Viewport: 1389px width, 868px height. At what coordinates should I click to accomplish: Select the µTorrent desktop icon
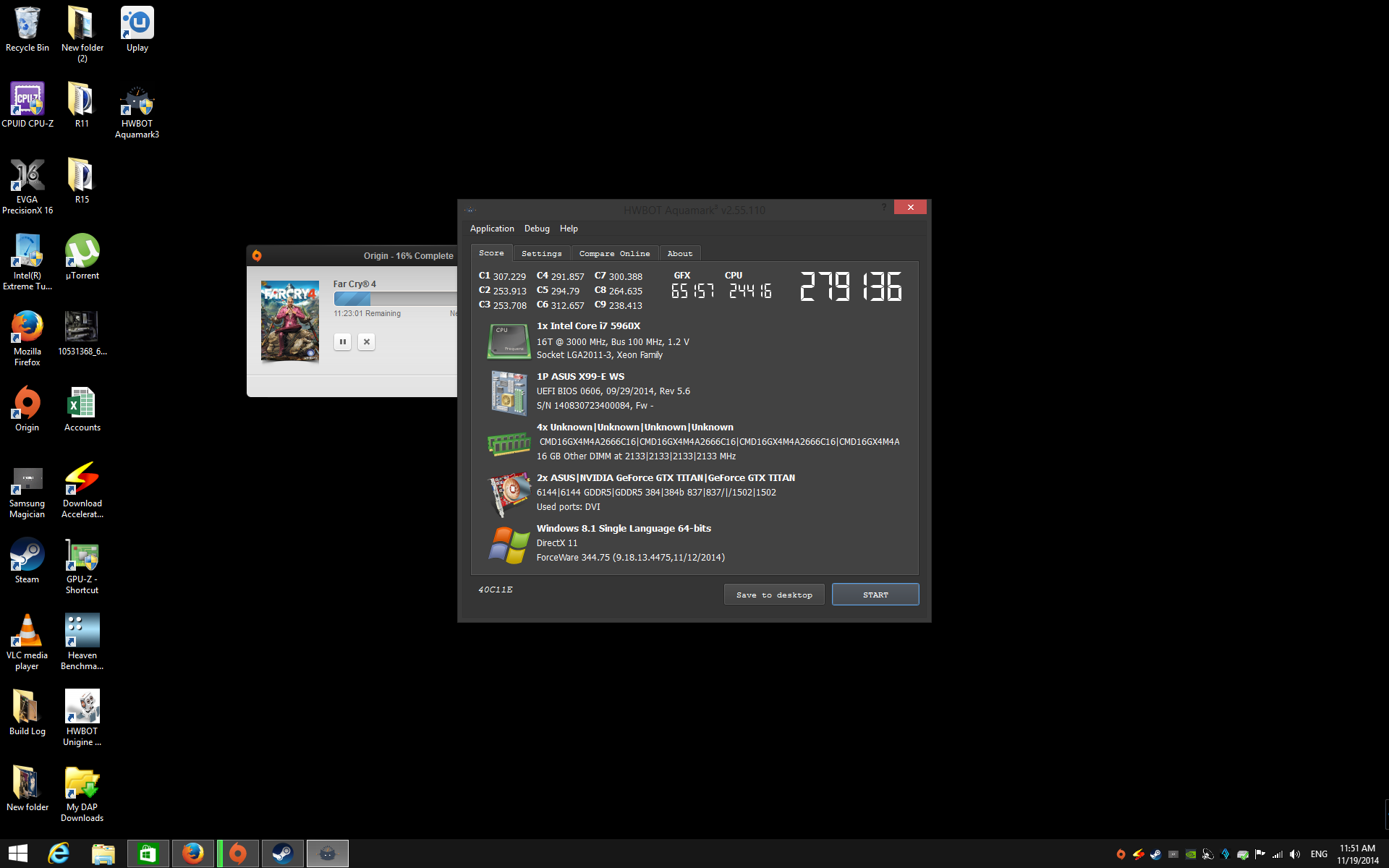coord(82,257)
